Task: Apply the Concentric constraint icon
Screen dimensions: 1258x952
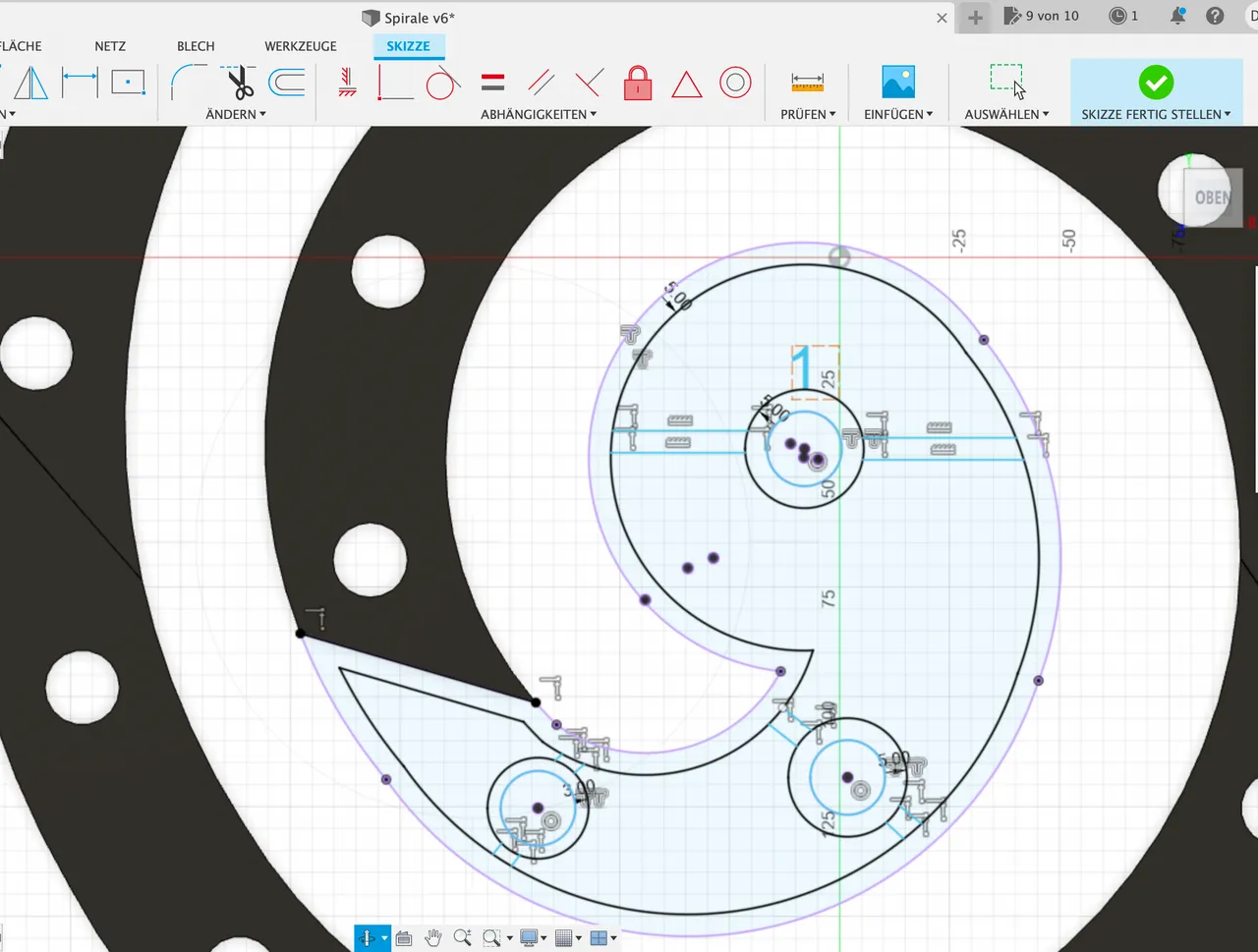Action: pos(735,83)
